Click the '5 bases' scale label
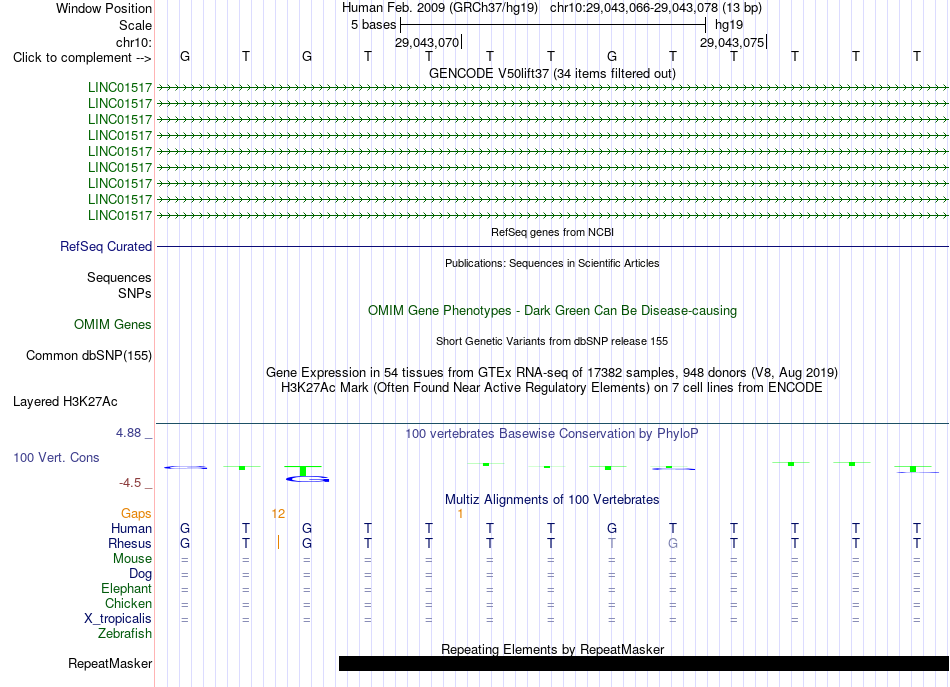950x687 pixels. (x=373, y=25)
